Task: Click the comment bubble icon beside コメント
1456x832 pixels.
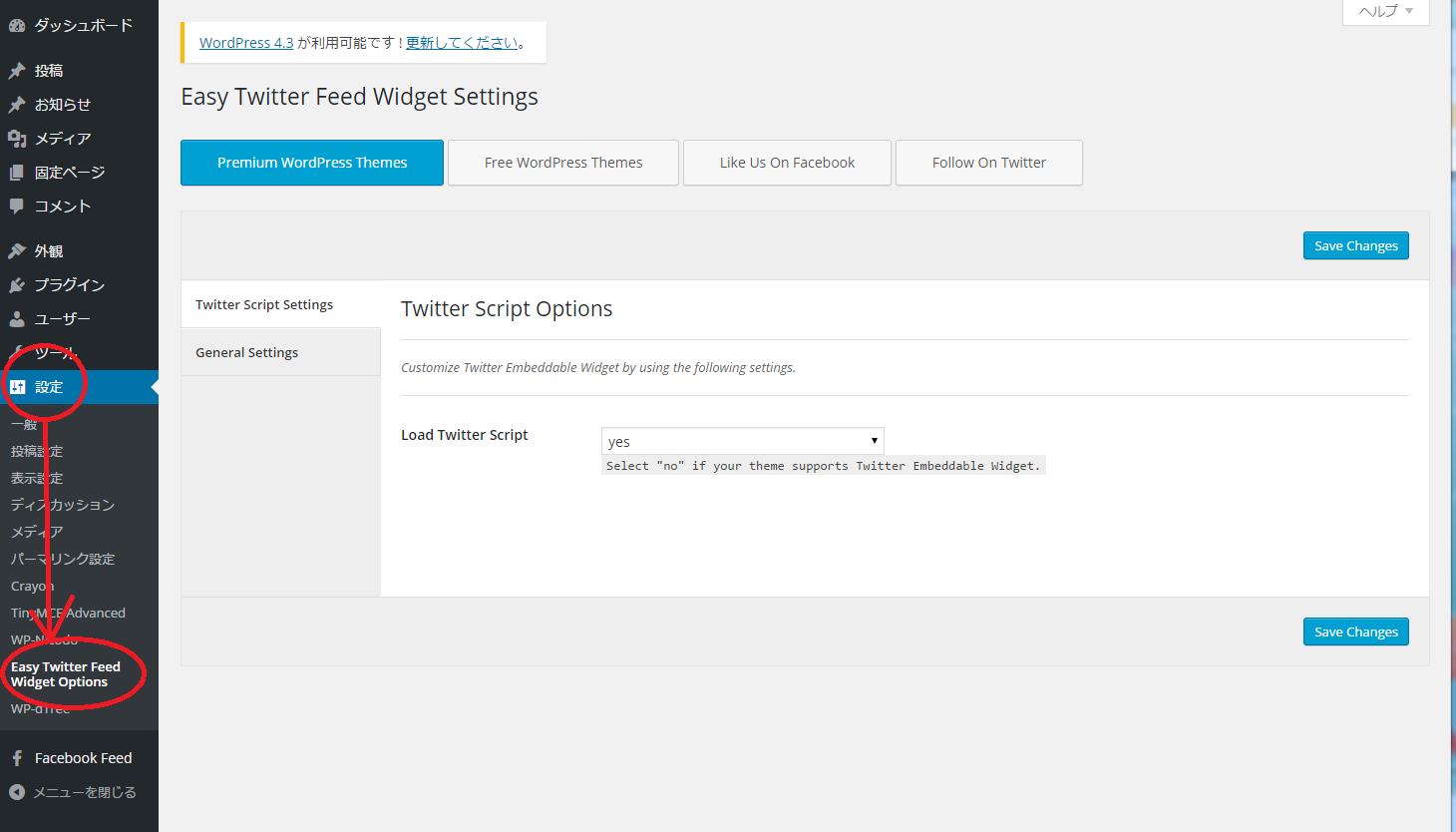Action: tap(17, 207)
